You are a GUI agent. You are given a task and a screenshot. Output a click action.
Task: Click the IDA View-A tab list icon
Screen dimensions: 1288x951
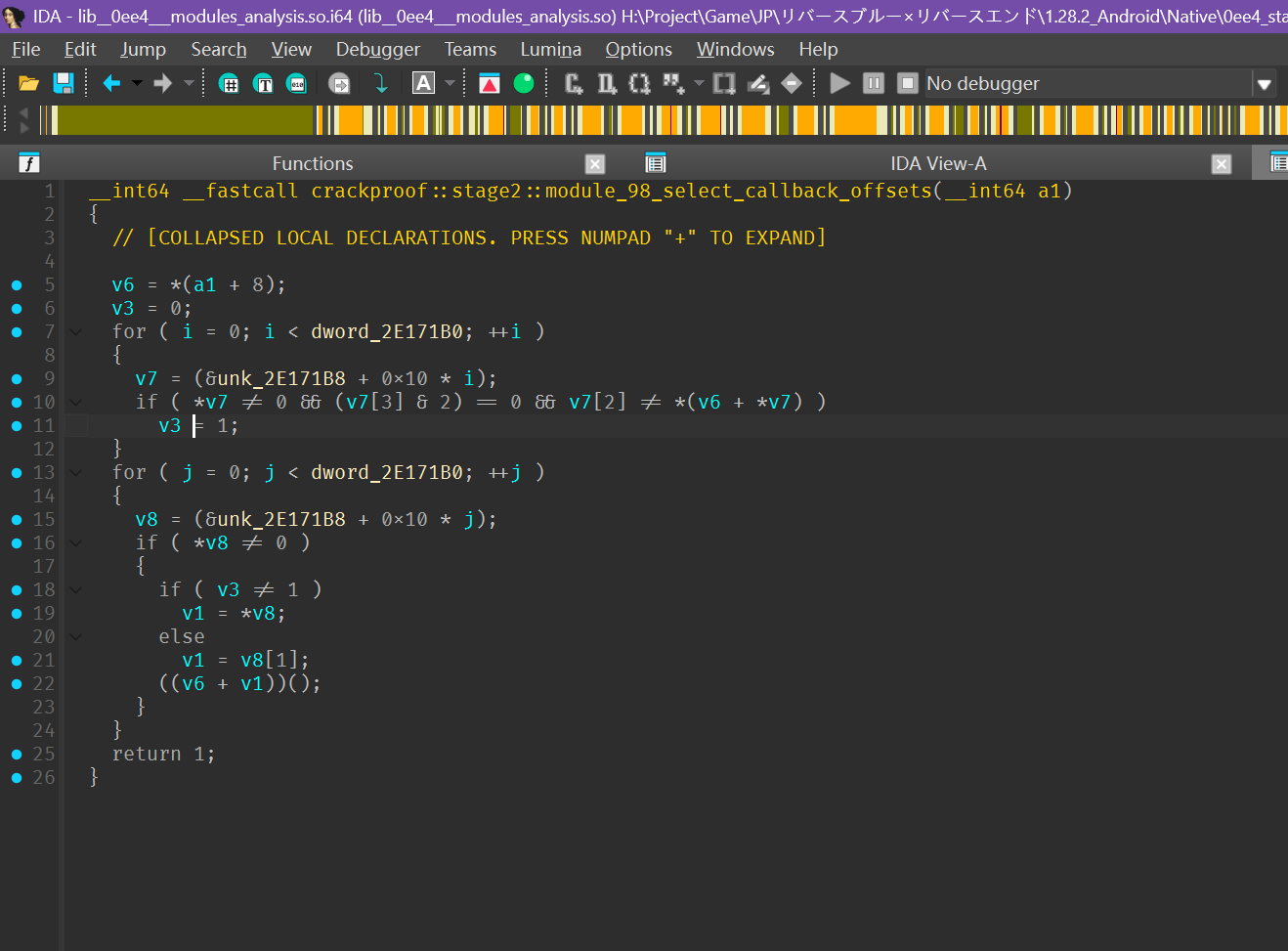pos(656,163)
